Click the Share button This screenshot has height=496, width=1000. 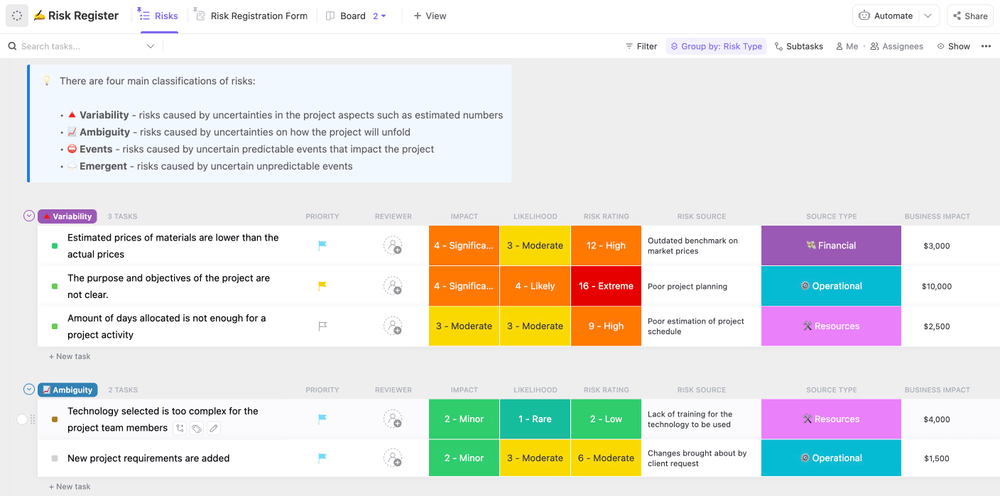[969, 16]
